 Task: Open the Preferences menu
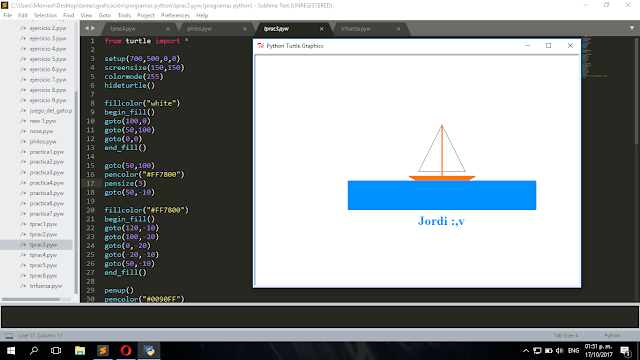(x=175, y=16)
